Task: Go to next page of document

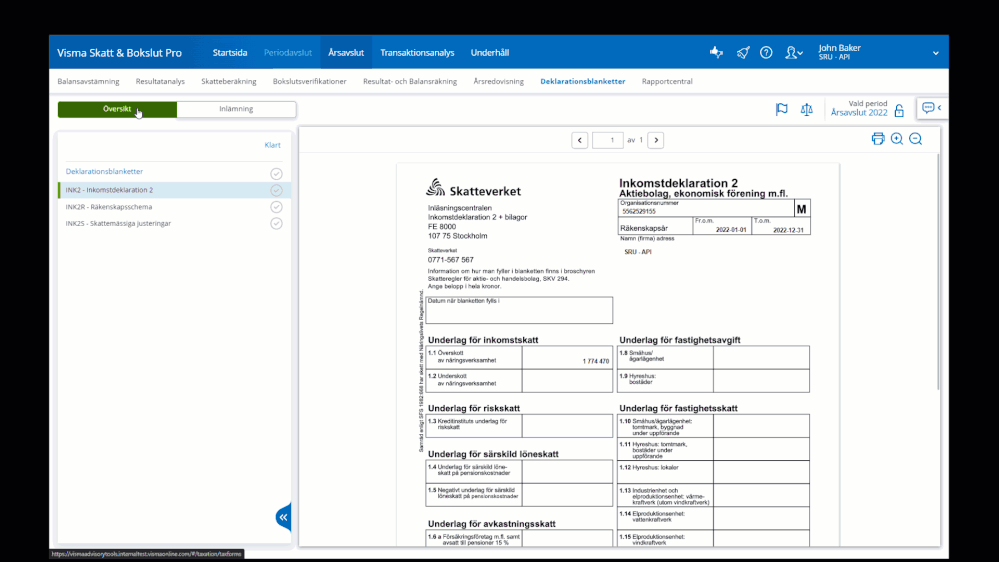Action: (x=656, y=140)
